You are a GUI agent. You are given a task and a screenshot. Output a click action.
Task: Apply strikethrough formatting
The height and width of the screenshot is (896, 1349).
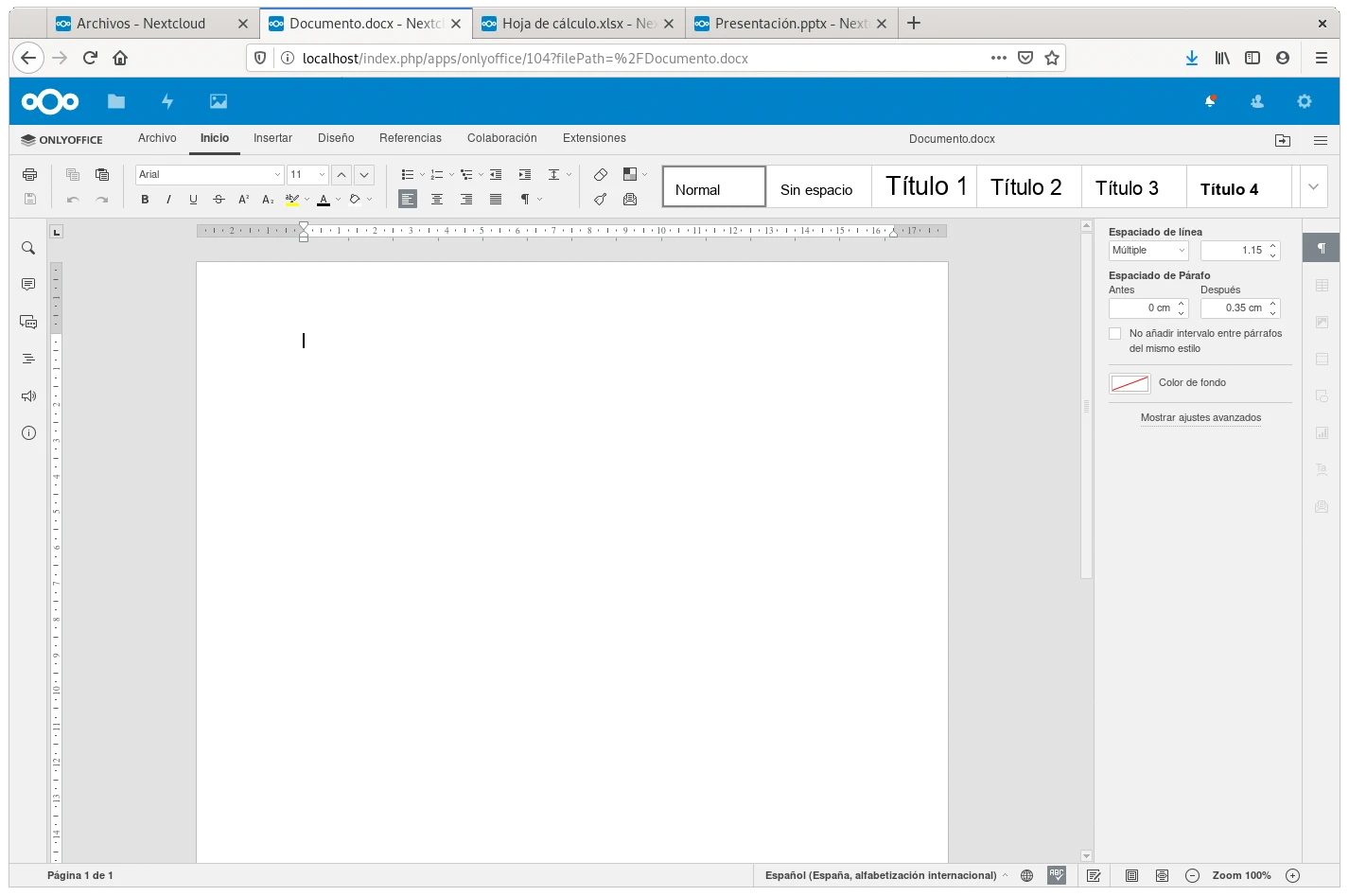pyautogui.click(x=219, y=200)
